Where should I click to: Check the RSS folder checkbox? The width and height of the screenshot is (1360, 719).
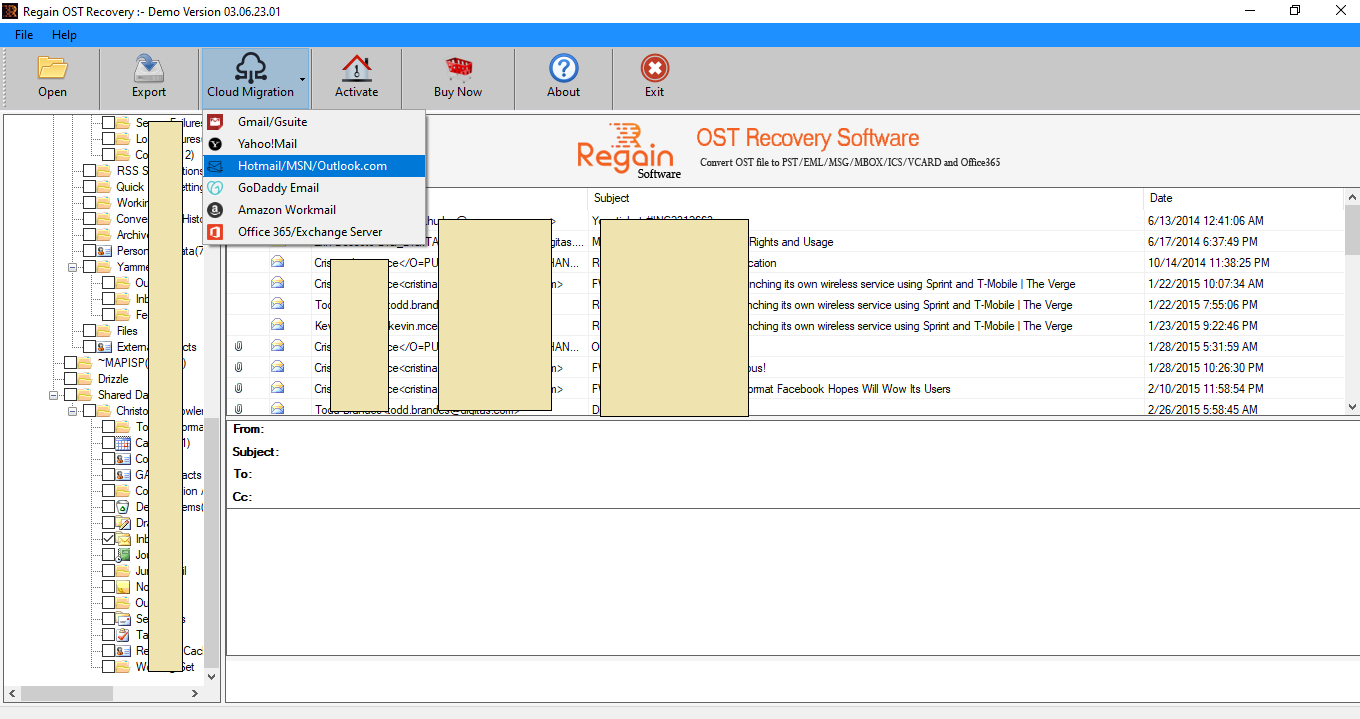pos(90,171)
